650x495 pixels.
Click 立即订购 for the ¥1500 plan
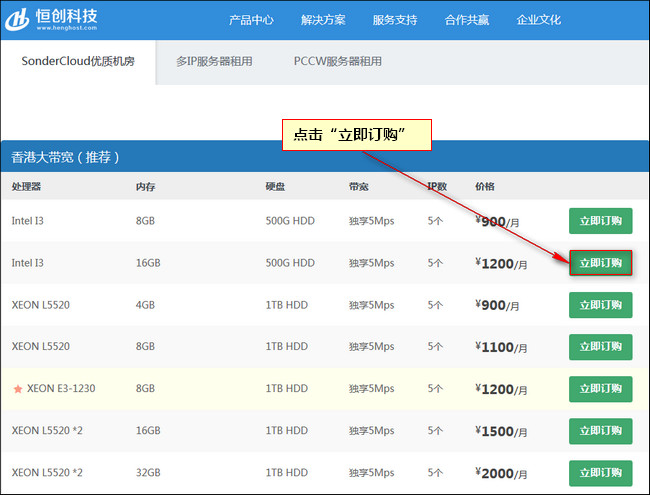(x=600, y=431)
